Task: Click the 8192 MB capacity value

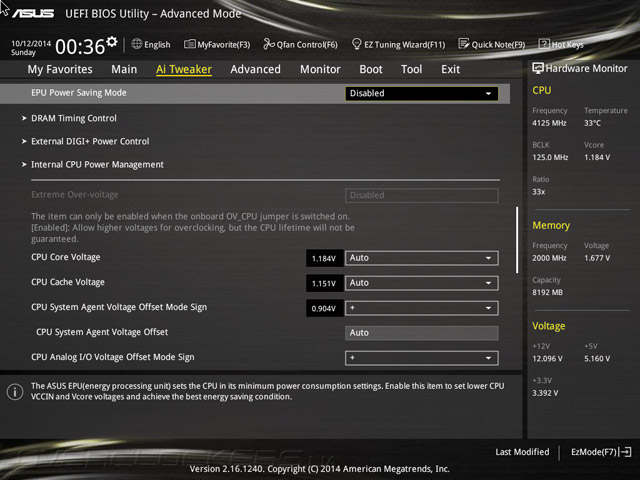Action: click(x=547, y=292)
